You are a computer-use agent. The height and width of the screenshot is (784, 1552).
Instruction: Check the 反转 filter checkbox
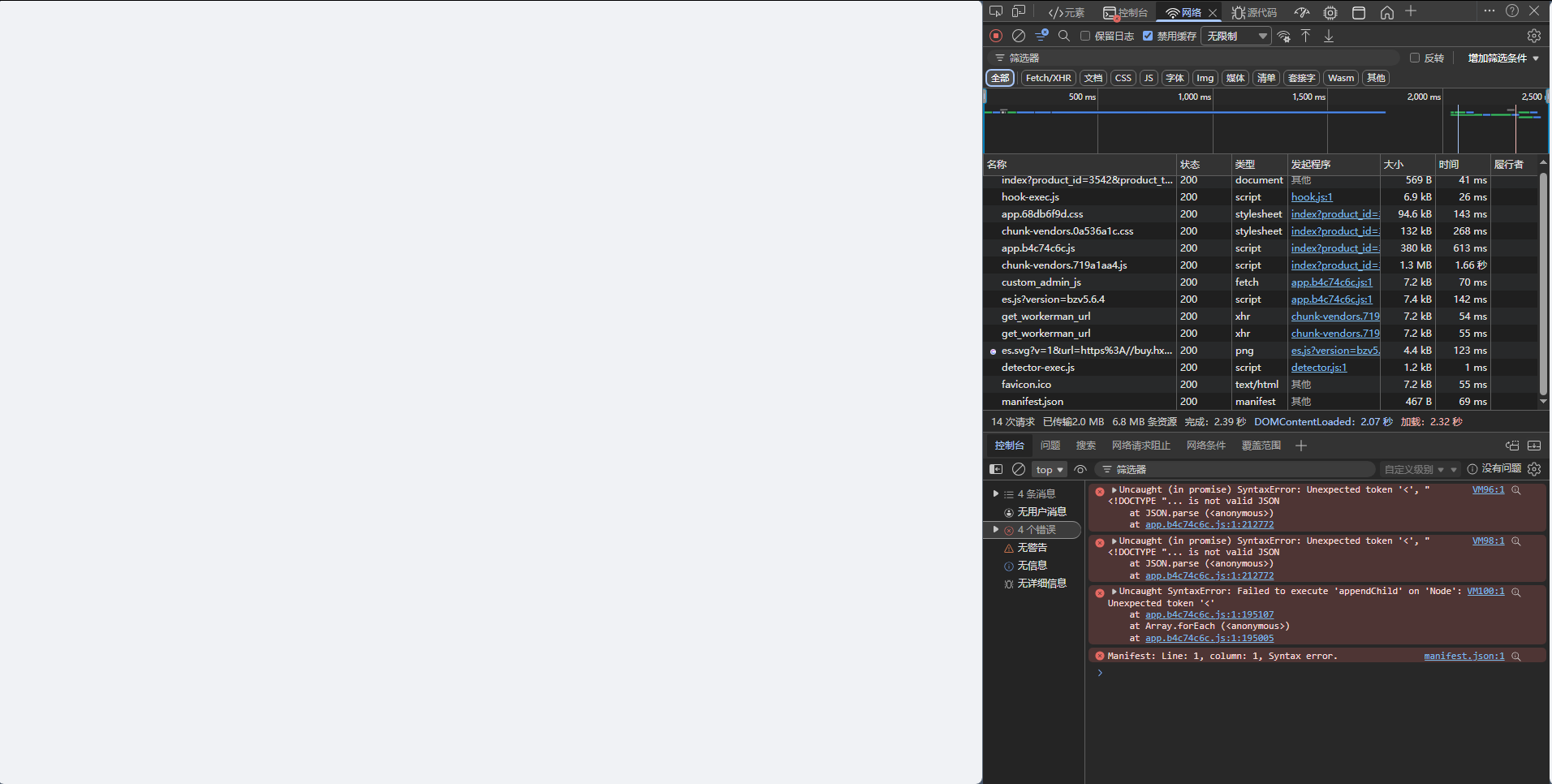tap(1415, 58)
